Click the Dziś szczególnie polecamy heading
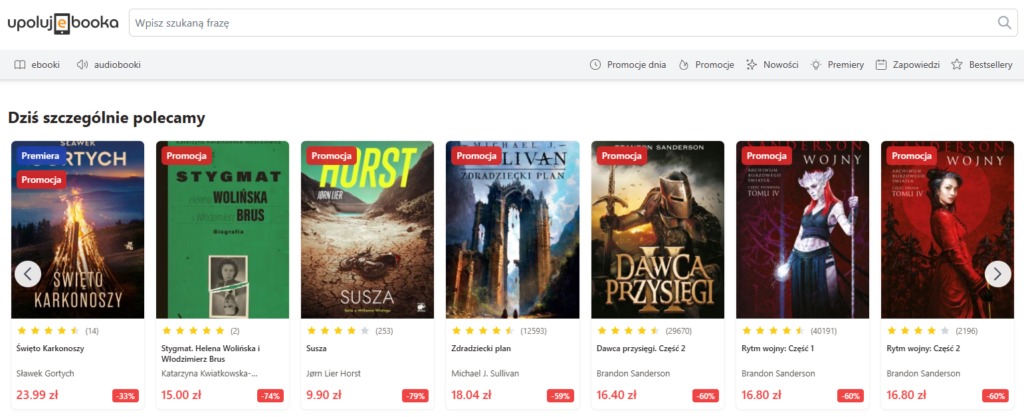1024x417 pixels. click(106, 118)
